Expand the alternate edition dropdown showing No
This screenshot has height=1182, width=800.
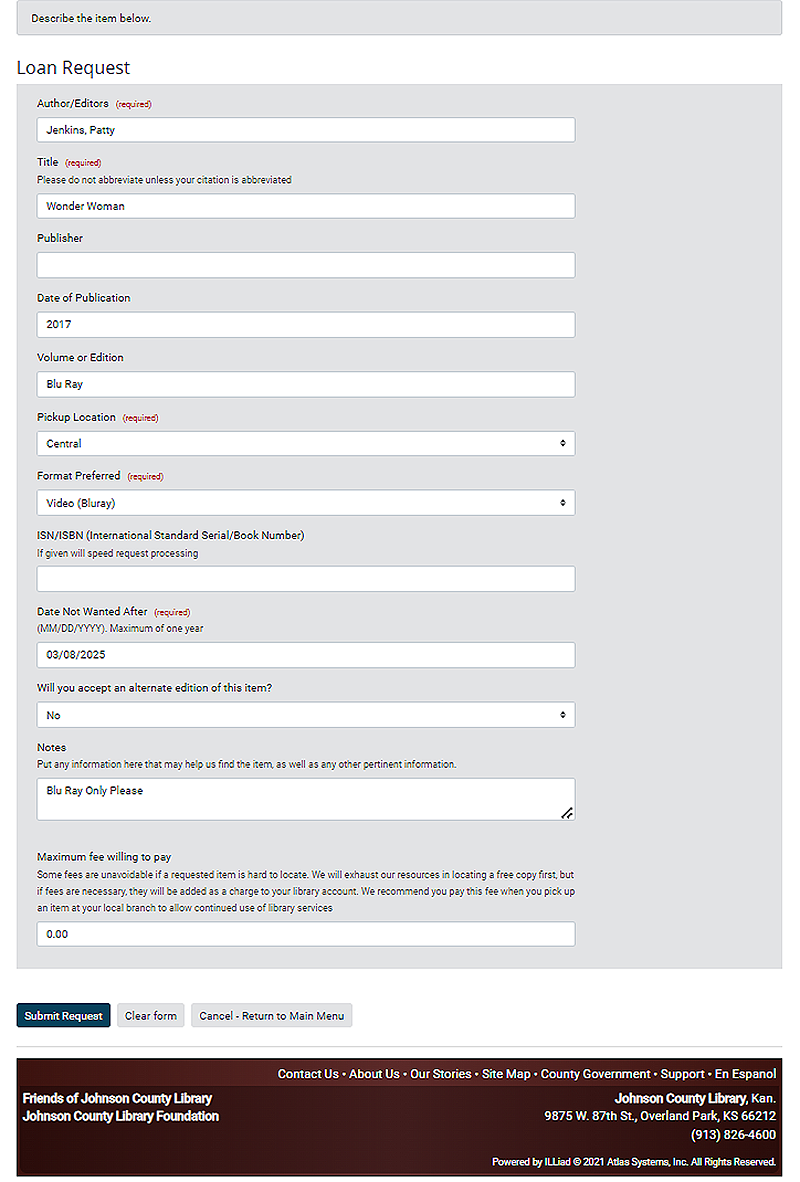(x=305, y=715)
